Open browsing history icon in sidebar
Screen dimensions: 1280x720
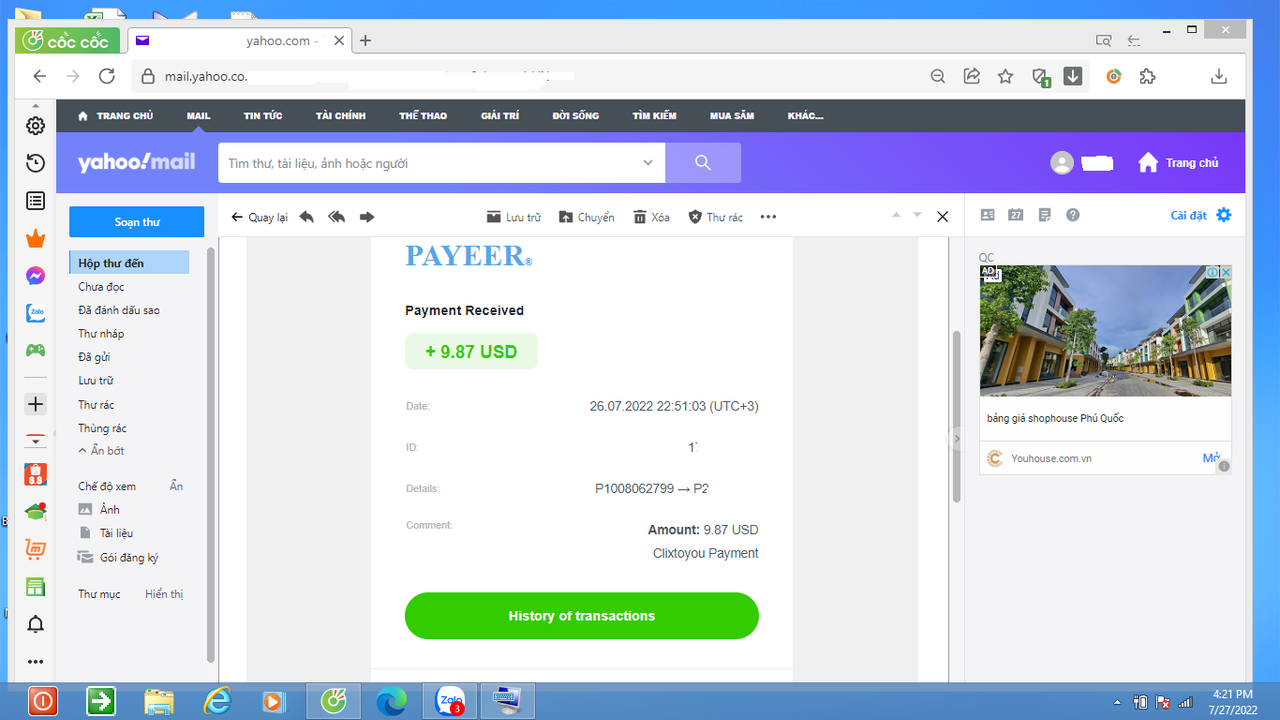coord(35,163)
